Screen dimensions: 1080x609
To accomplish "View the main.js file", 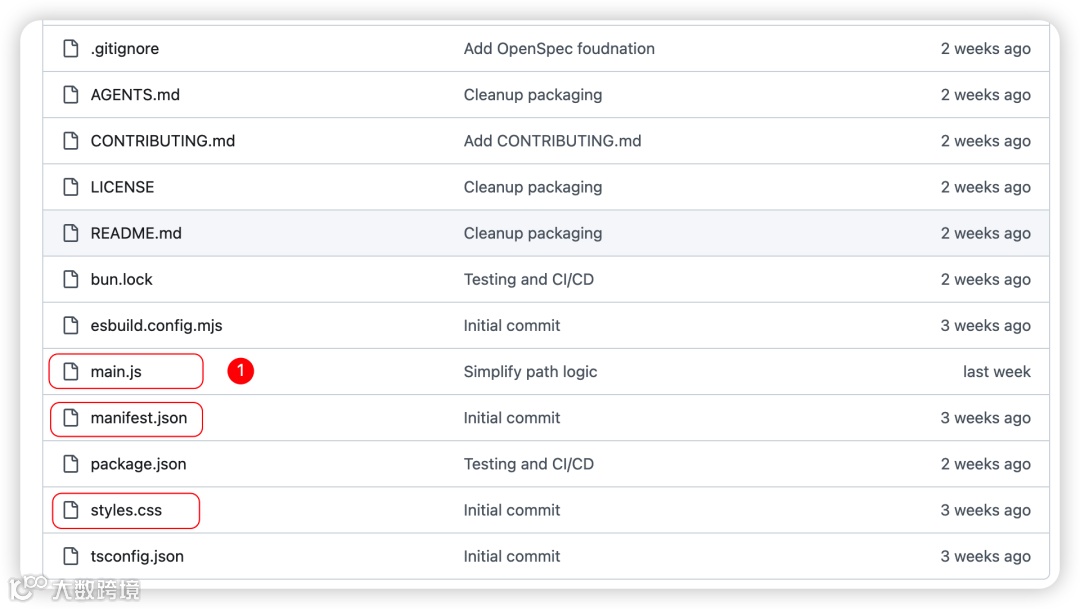I will (x=116, y=372).
